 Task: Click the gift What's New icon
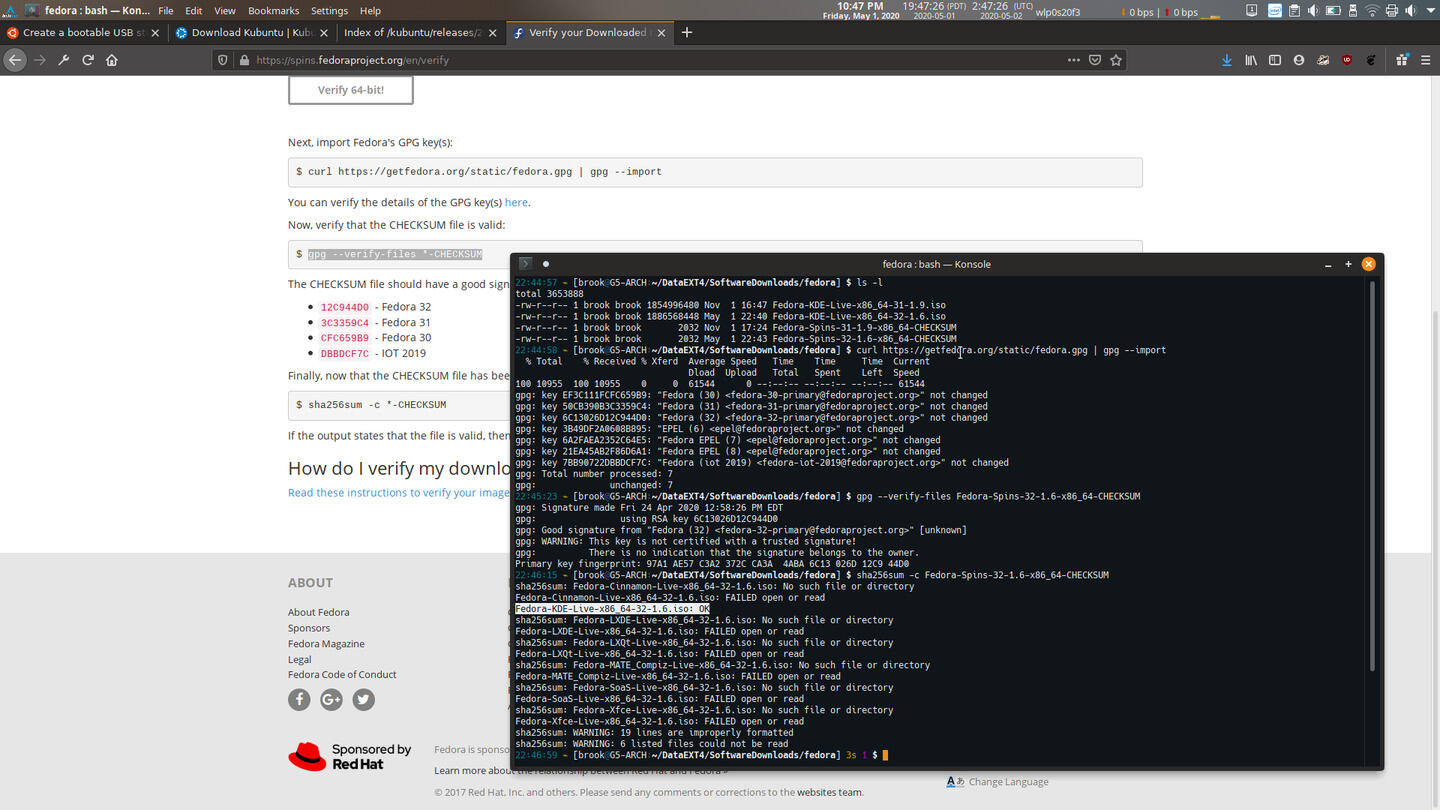pyautogui.click(x=1402, y=60)
